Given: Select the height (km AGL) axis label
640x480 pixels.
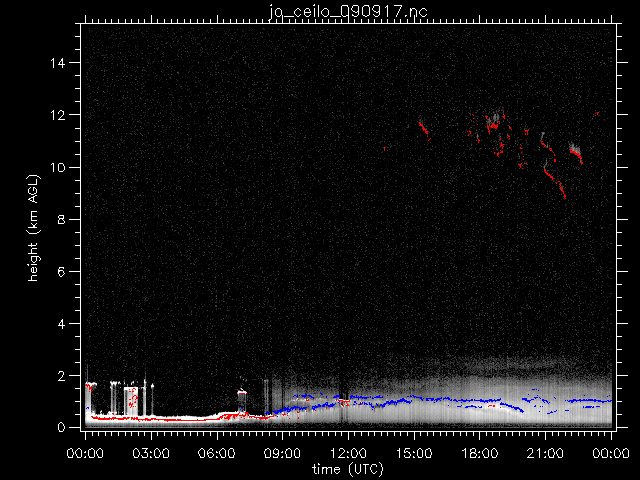Looking at the screenshot, I should 33,226.
